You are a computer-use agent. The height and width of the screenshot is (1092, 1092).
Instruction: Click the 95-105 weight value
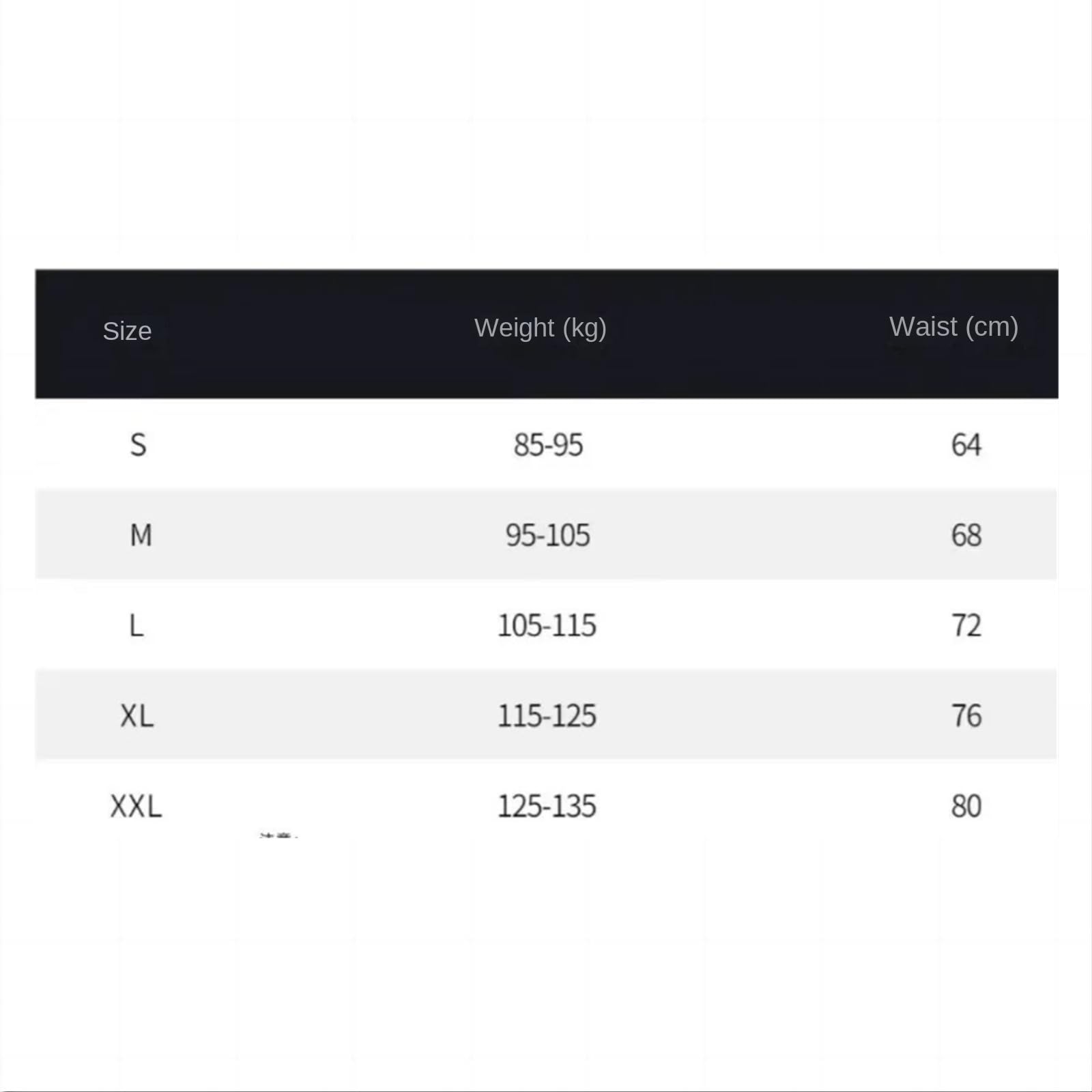pyautogui.click(x=547, y=535)
